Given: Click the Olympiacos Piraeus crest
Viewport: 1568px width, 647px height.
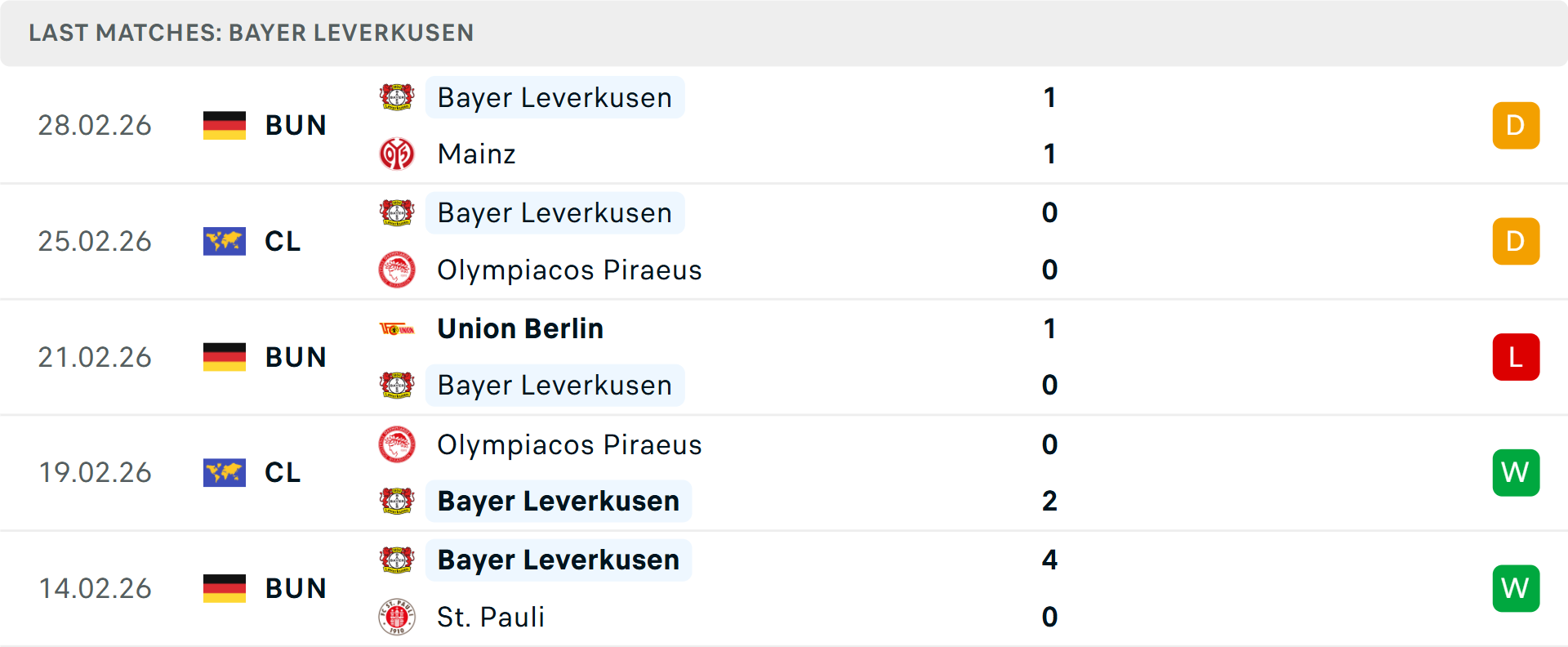Looking at the screenshot, I should [x=397, y=270].
